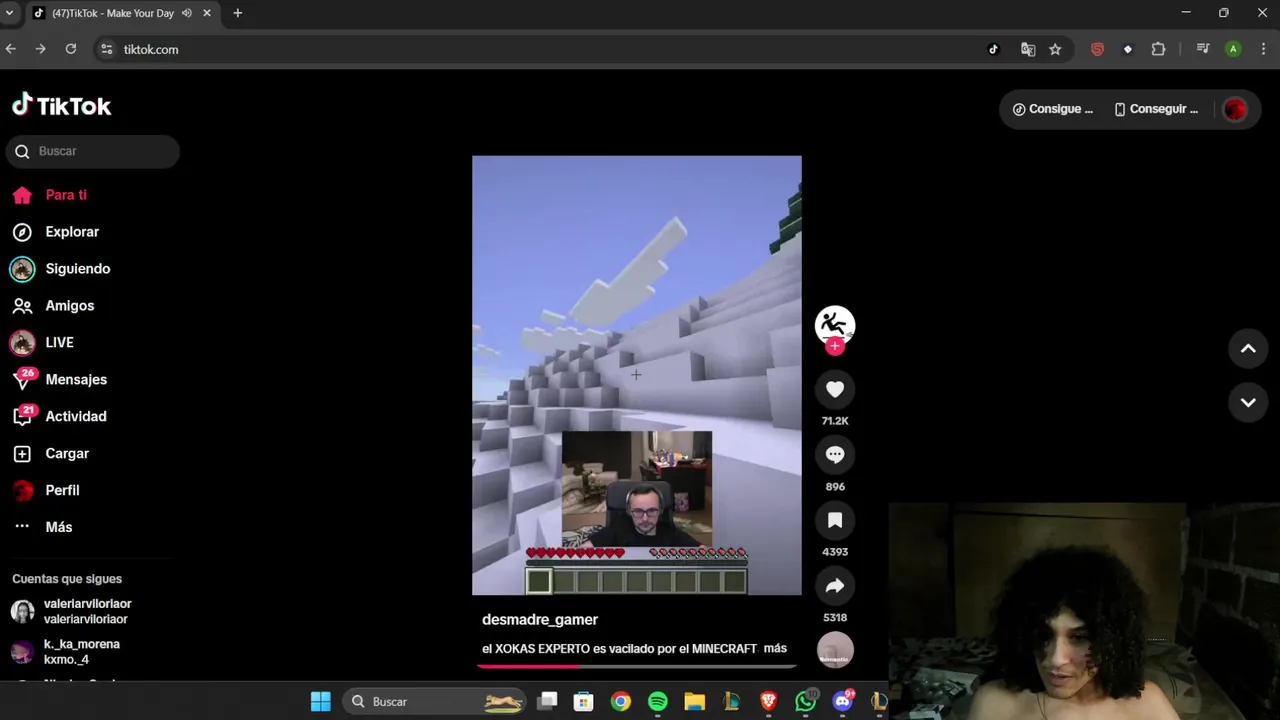Bookmark this page with the star
1280x720 pixels.
[1055, 49]
